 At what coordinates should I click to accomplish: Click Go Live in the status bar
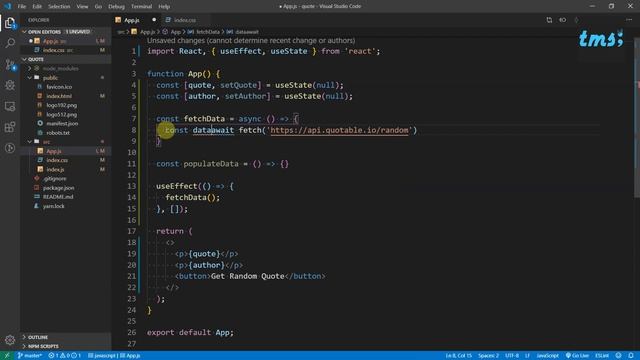577,356
